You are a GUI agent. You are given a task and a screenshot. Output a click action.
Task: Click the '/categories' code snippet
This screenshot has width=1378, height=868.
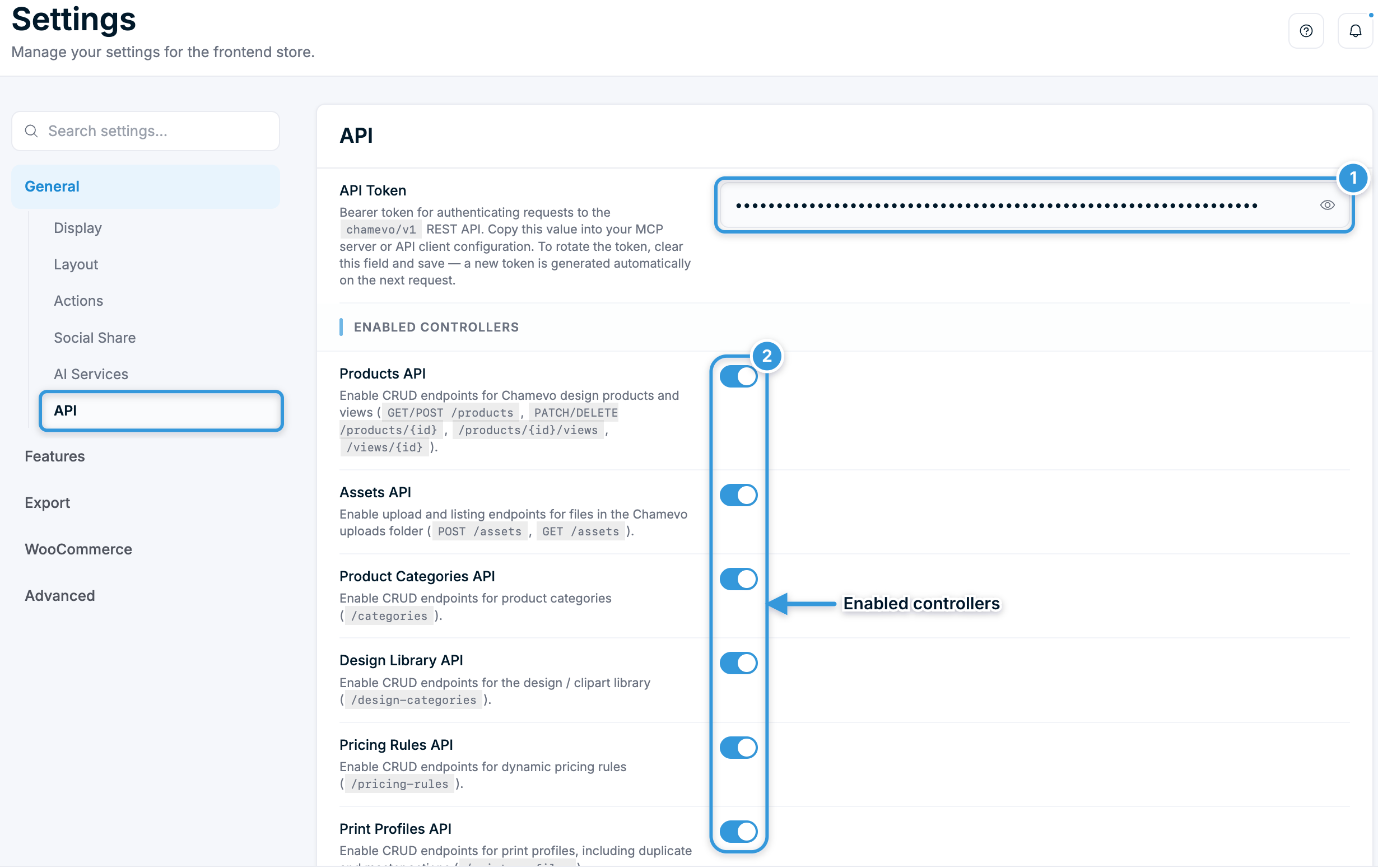click(389, 615)
